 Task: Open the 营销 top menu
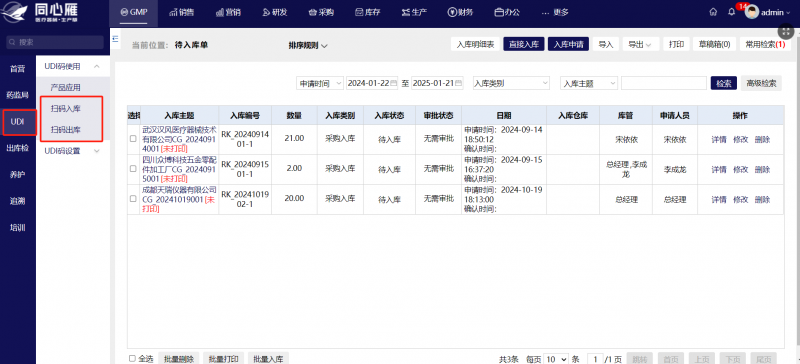tap(228, 13)
